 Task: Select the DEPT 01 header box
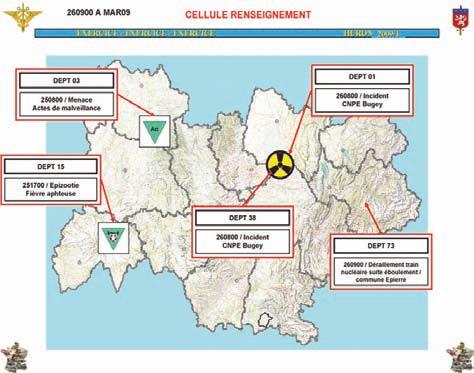point(362,77)
